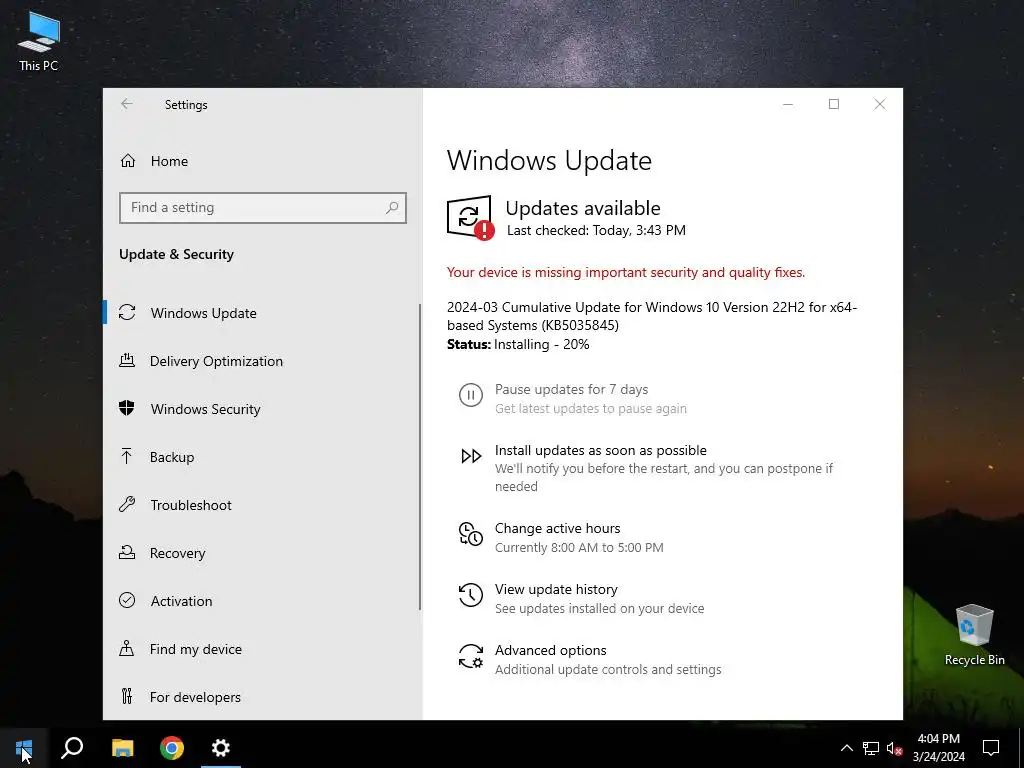The image size is (1024, 768).
Task: Click the network tray icon
Action: (871, 748)
